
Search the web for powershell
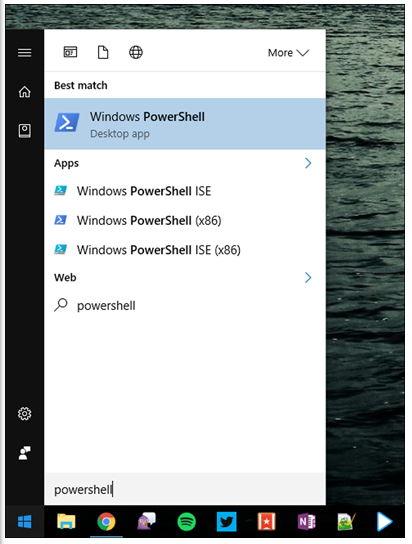185,306
